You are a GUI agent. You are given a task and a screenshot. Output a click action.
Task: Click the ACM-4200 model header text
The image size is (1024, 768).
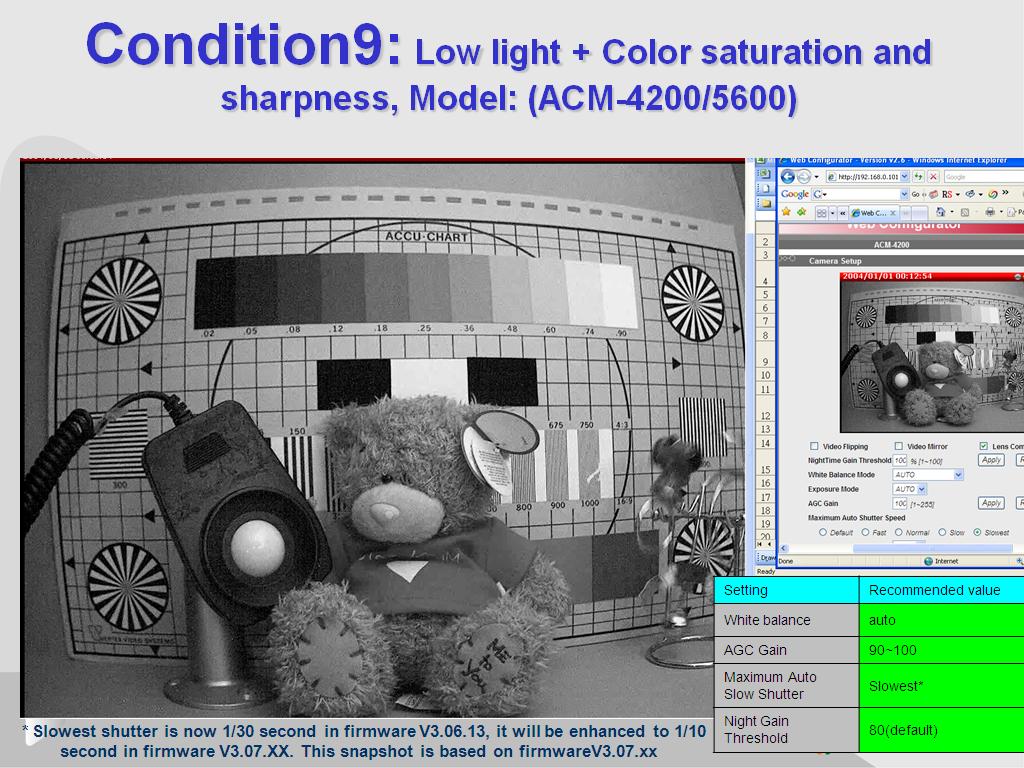coord(891,245)
